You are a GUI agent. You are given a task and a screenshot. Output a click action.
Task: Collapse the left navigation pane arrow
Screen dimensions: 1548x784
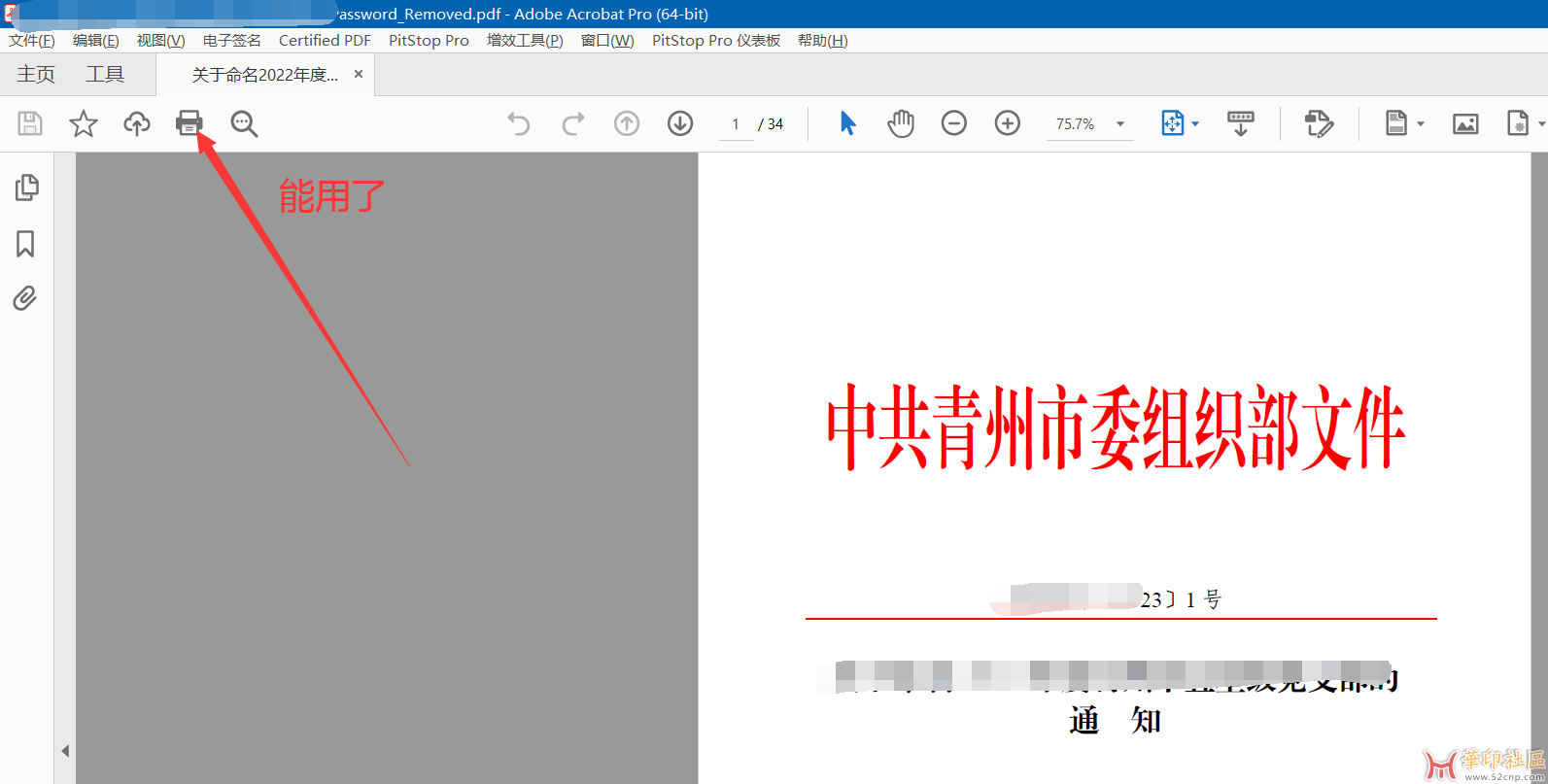pos(65,751)
